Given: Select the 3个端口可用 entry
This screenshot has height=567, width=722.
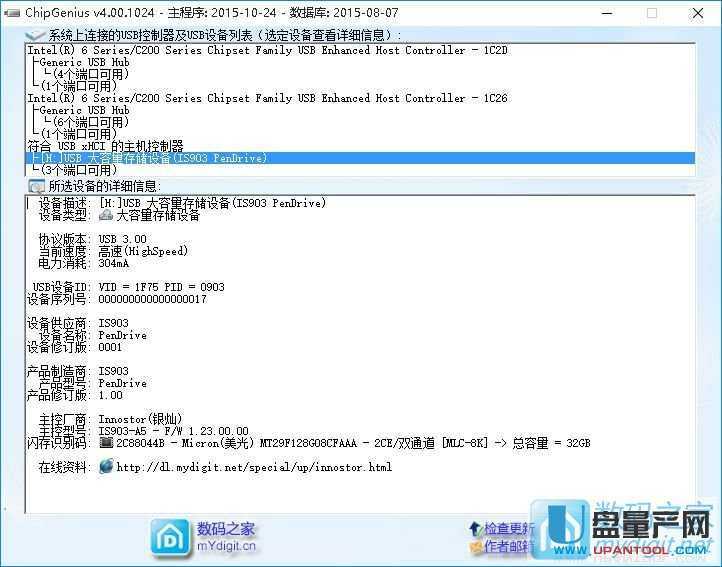Looking at the screenshot, I should tap(78, 170).
